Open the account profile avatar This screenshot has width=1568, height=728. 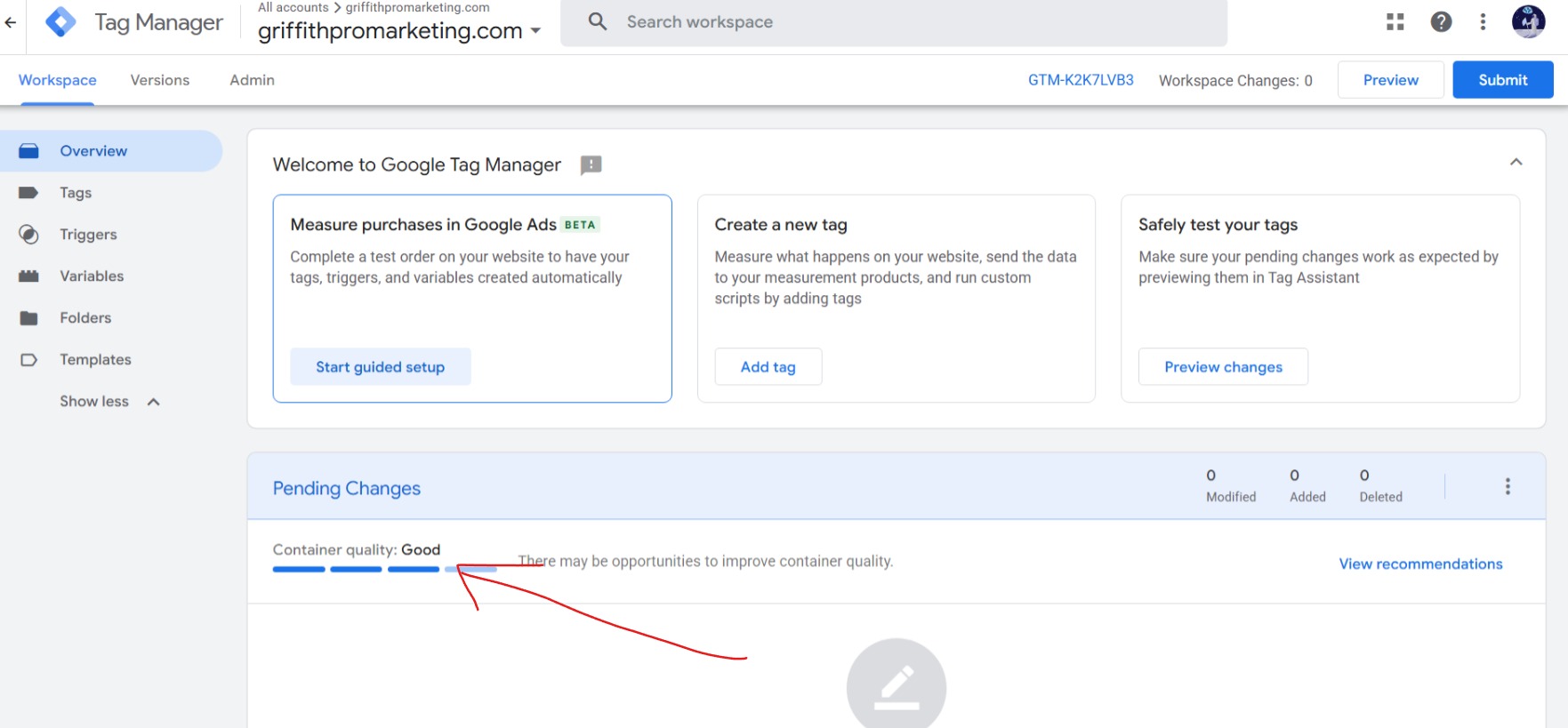tap(1528, 21)
